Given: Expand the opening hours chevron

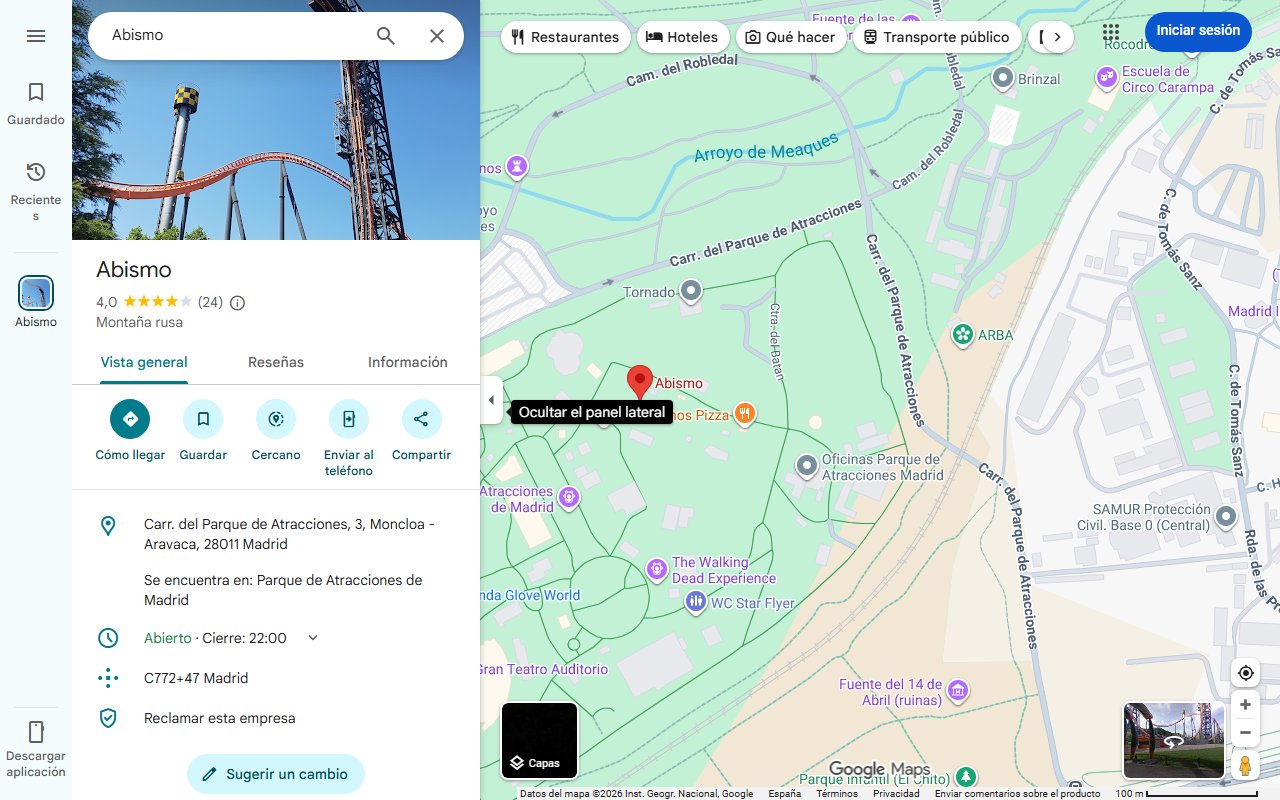Looking at the screenshot, I should pyautogui.click(x=313, y=638).
